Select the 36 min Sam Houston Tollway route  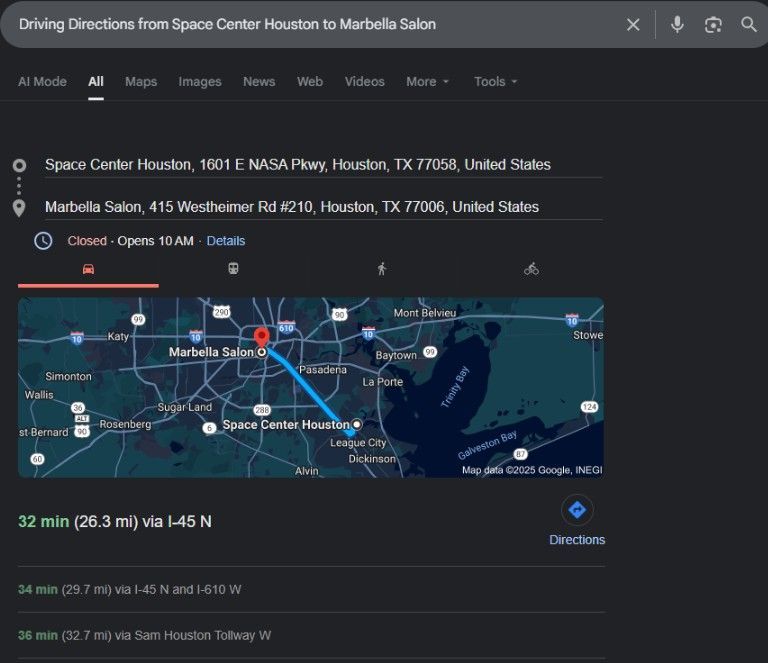[x=144, y=635]
